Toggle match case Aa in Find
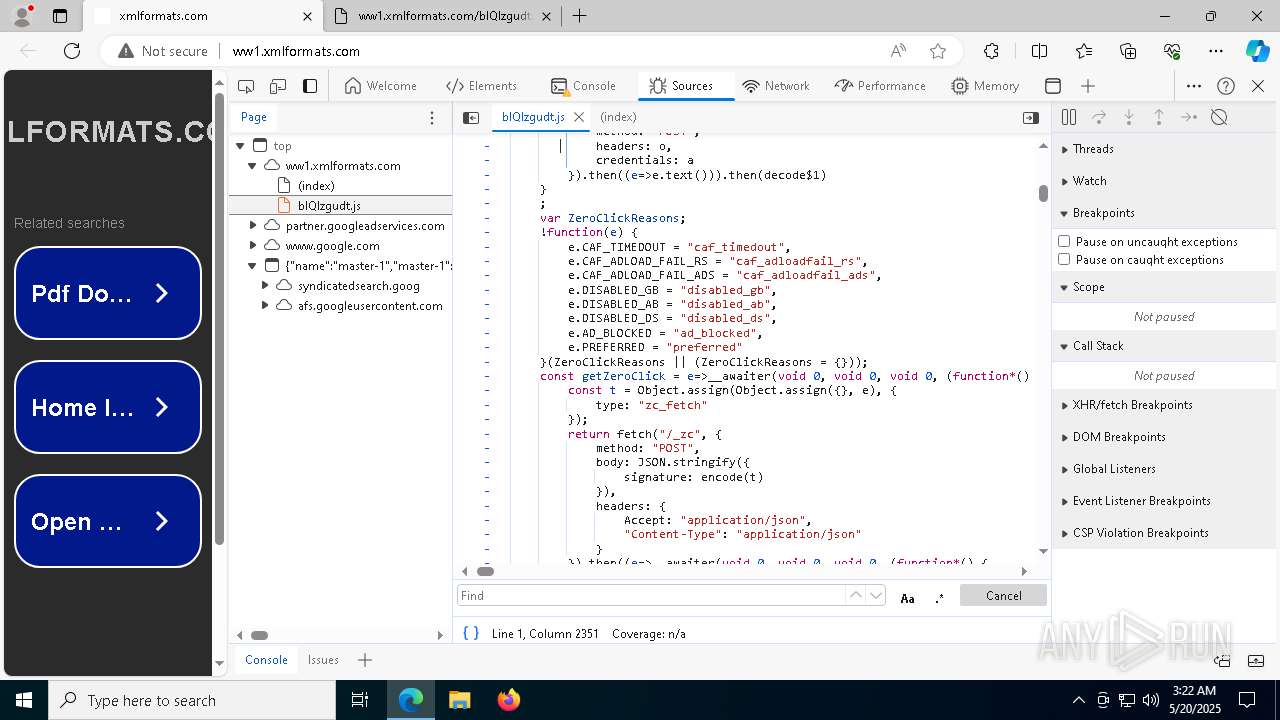1280x720 pixels. pos(907,598)
